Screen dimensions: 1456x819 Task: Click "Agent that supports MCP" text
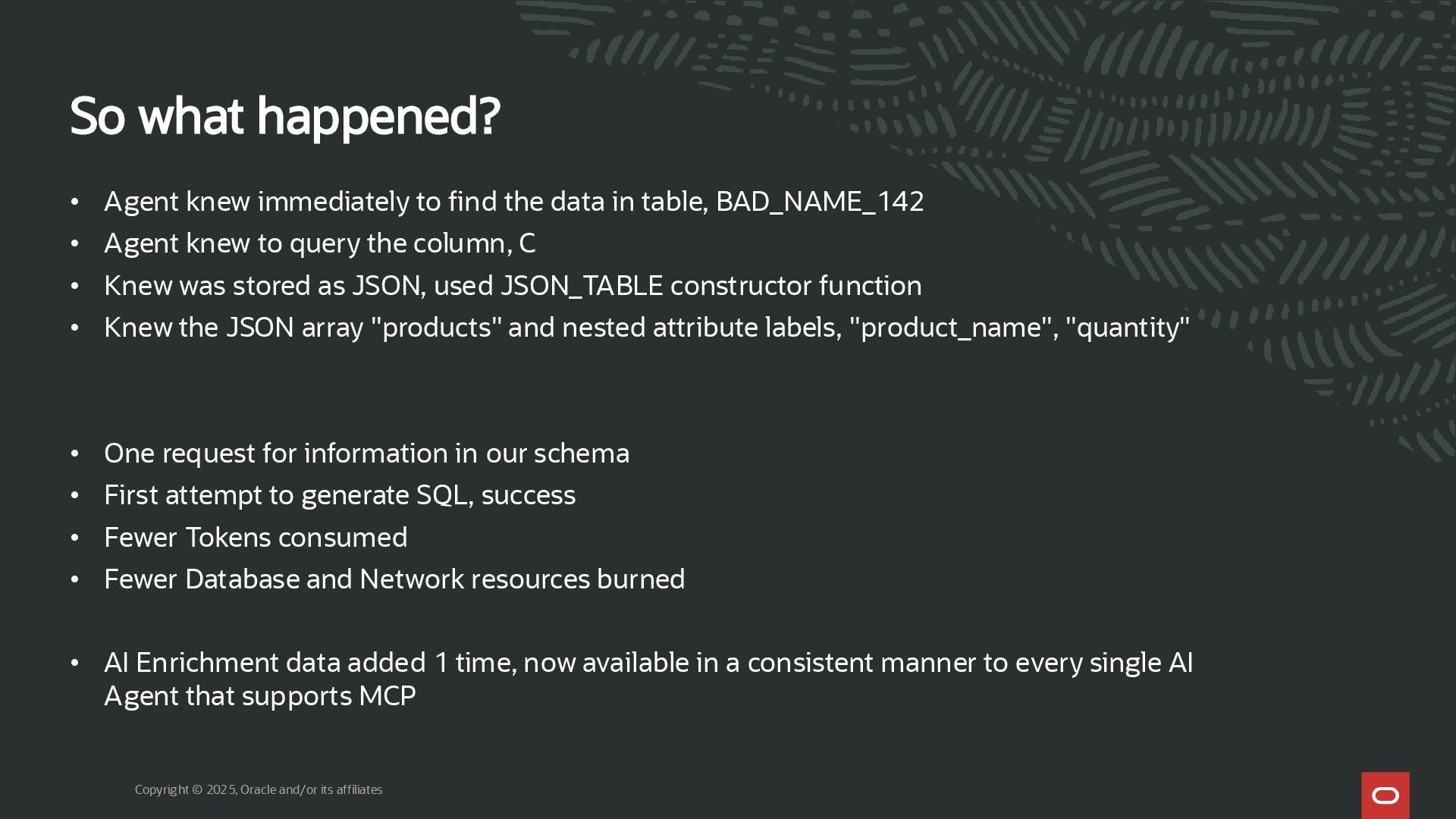coord(259,696)
